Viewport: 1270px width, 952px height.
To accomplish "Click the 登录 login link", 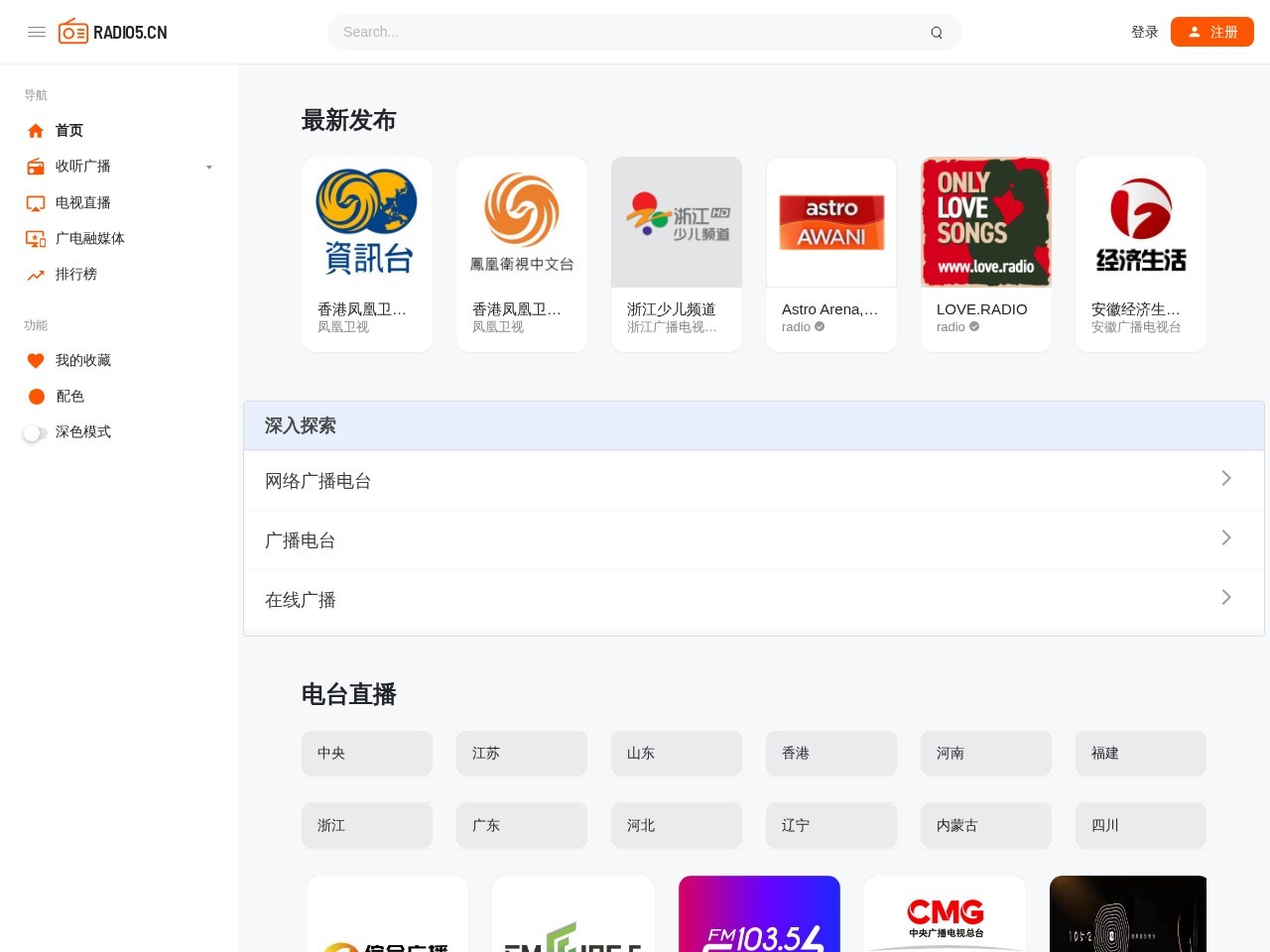I will (1145, 32).
